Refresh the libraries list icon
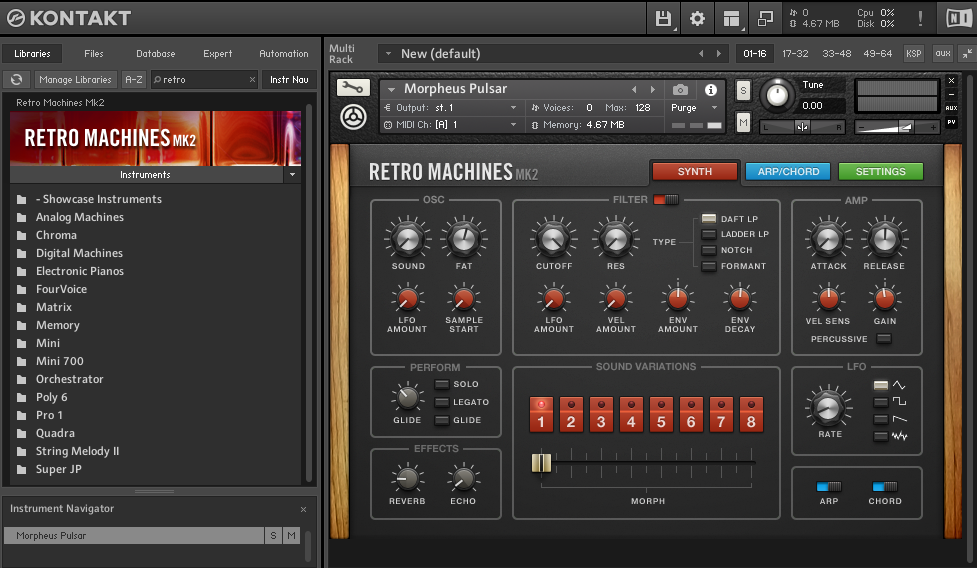Viewport: 977px width, 568px height. click(17, 80)
